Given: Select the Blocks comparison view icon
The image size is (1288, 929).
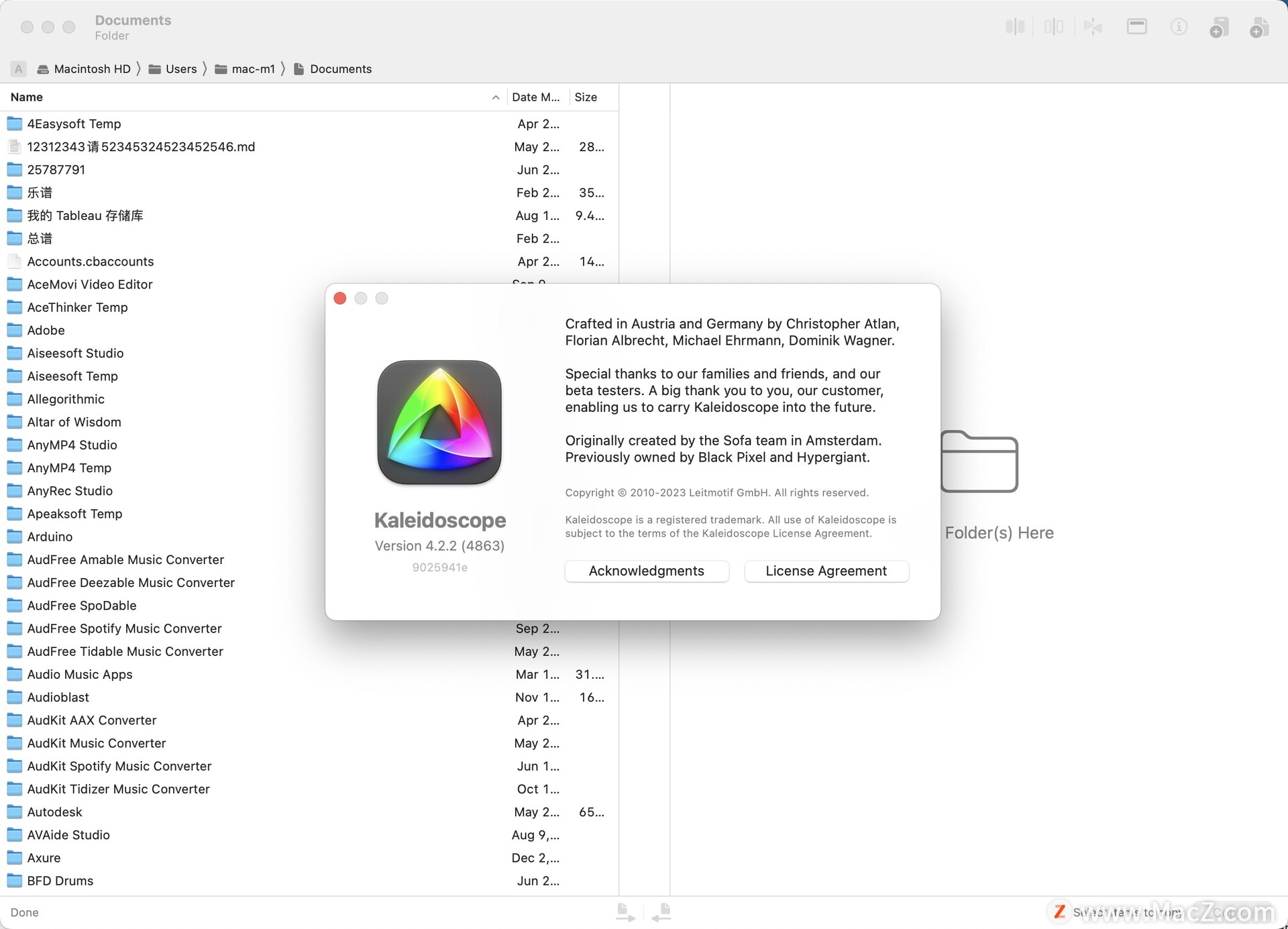Looking at the screenshot, I should [1015, 27].
